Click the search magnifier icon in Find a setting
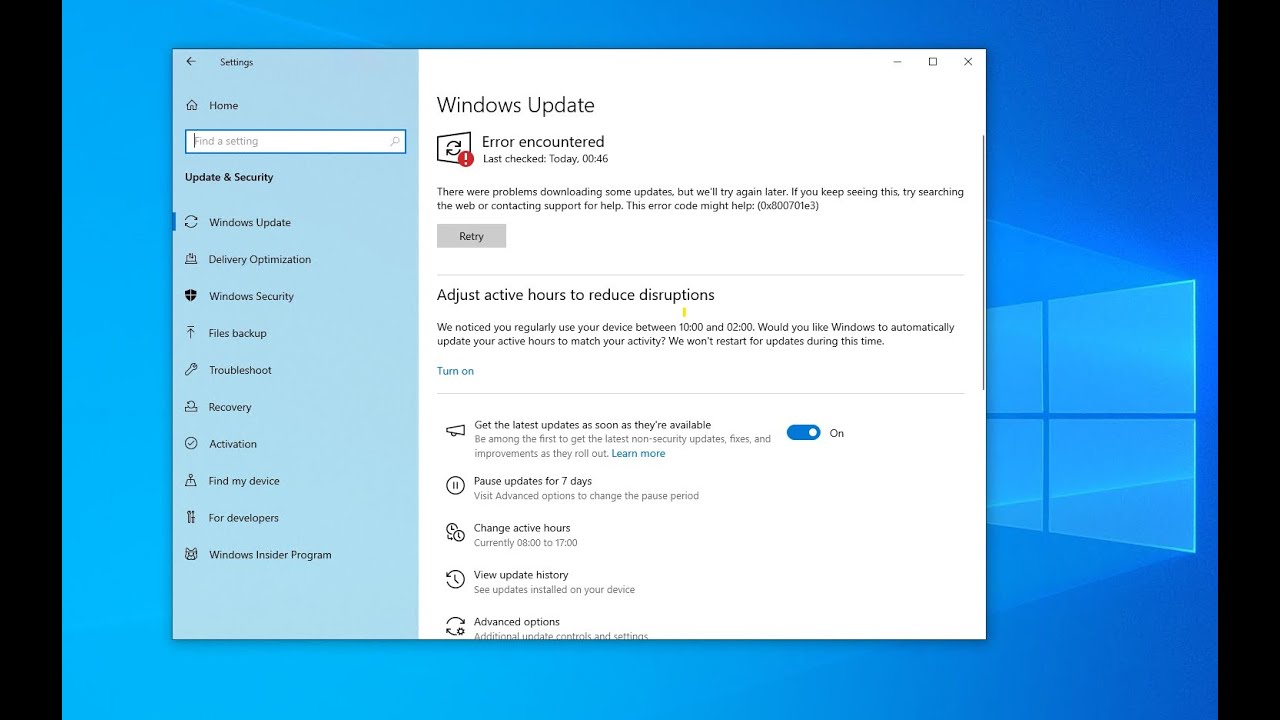The width and height of the screenshot is (1280, 720). 395,142
